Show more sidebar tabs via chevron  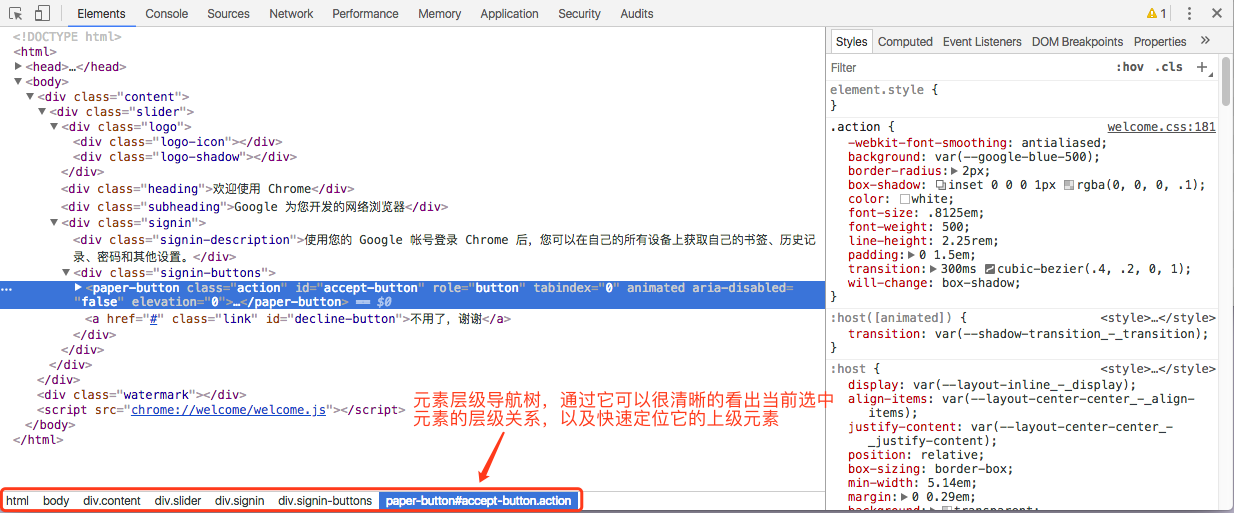1205,41
